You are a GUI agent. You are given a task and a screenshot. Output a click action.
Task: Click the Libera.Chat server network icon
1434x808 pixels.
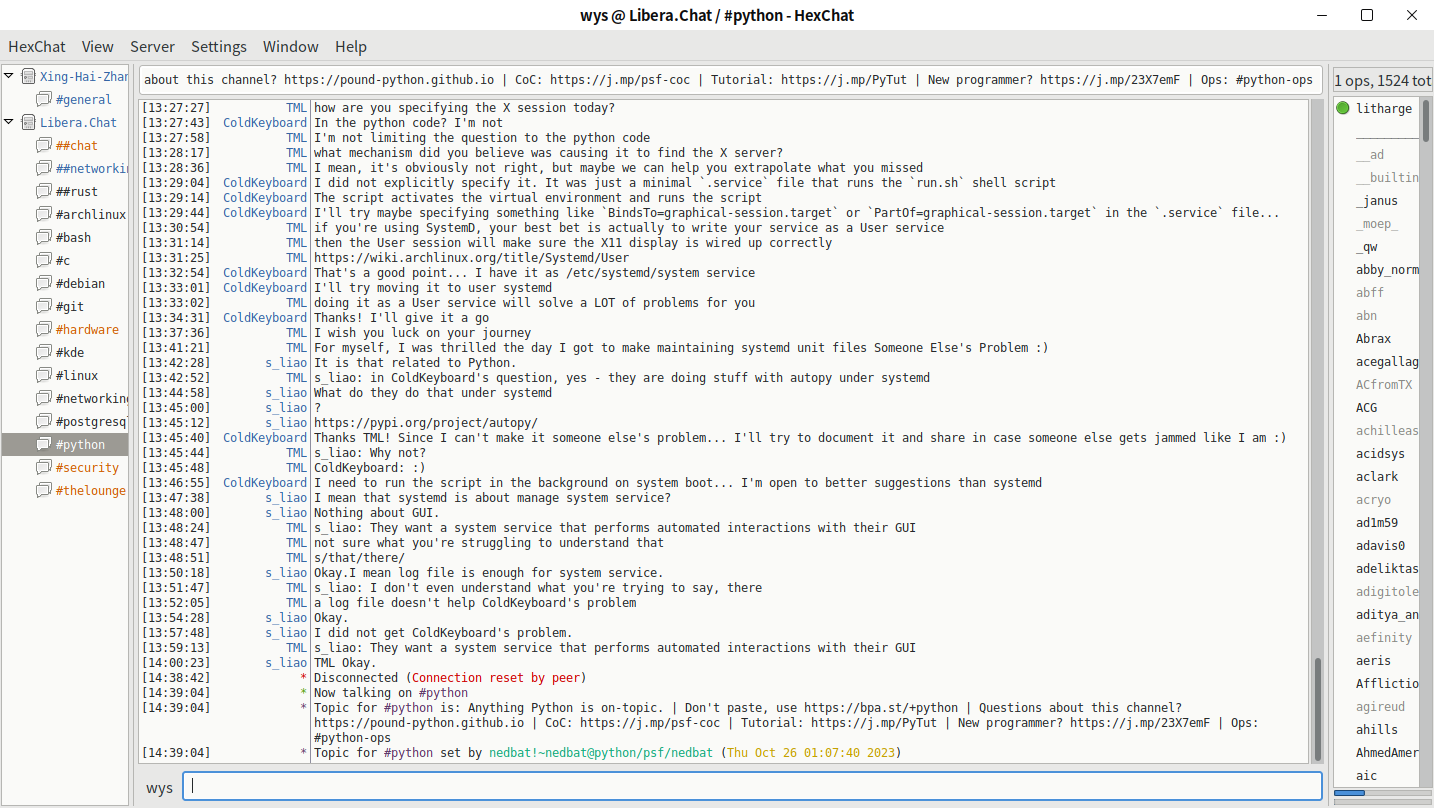click(x=28, y=123)
